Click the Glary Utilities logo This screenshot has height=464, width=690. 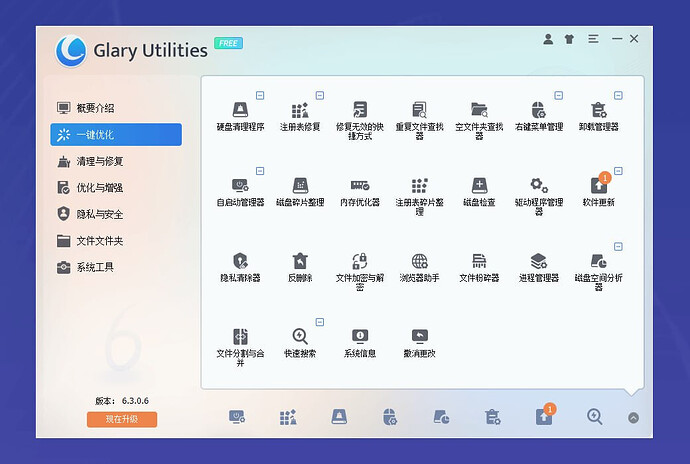click(71, 51)
